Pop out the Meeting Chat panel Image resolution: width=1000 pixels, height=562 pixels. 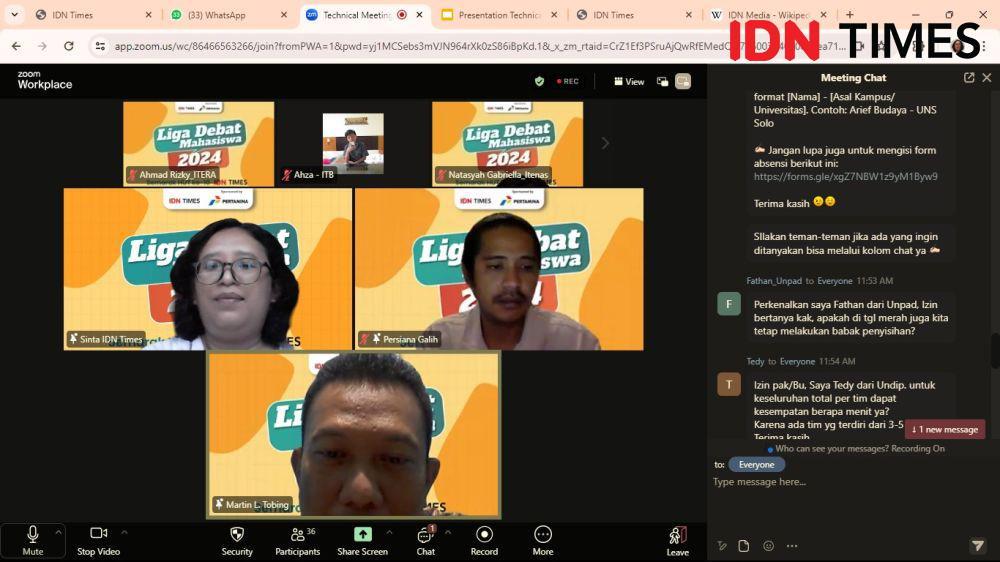tap(969, 78)
